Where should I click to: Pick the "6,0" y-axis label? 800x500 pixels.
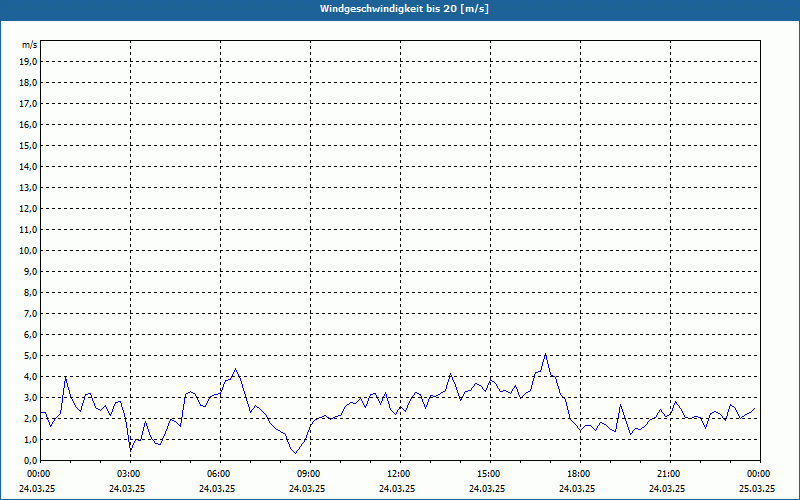coord(30,334)
